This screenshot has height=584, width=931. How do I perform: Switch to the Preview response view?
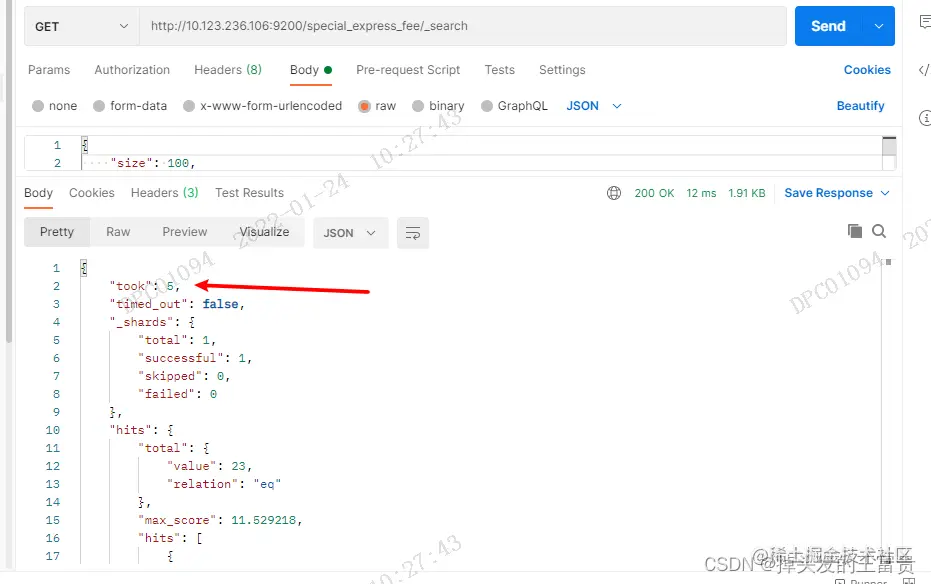tap(185, 232)
